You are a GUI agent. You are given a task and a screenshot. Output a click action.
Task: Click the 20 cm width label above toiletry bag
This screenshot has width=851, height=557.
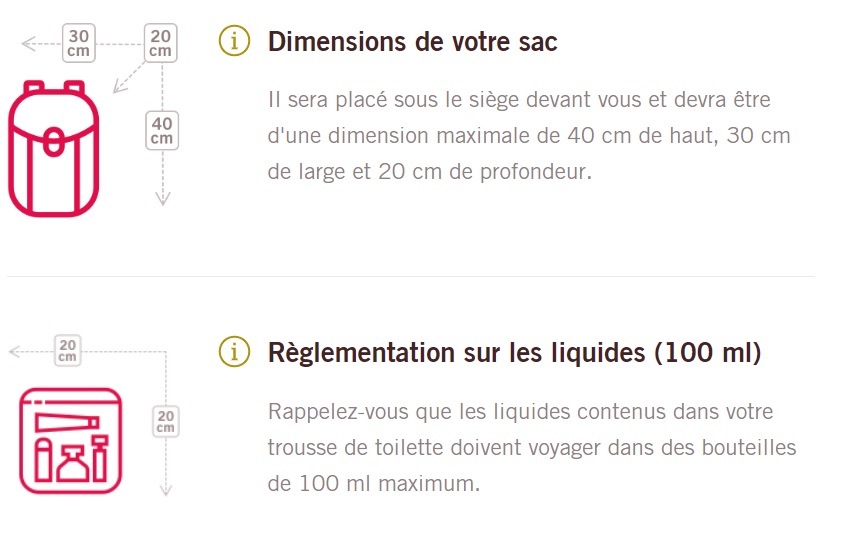coord(68,351)
